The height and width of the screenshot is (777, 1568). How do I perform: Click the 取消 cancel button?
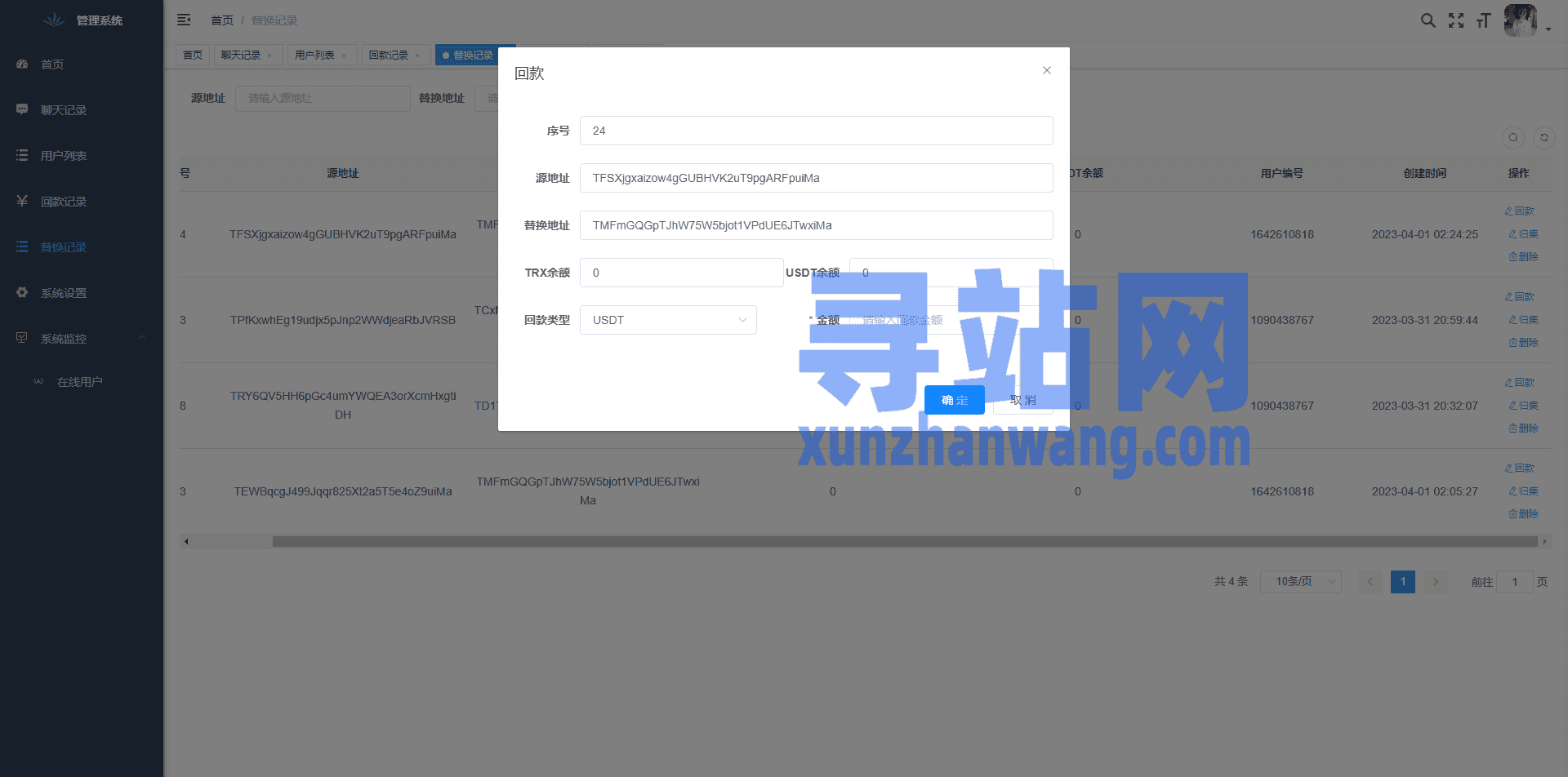pos(1022,400)
